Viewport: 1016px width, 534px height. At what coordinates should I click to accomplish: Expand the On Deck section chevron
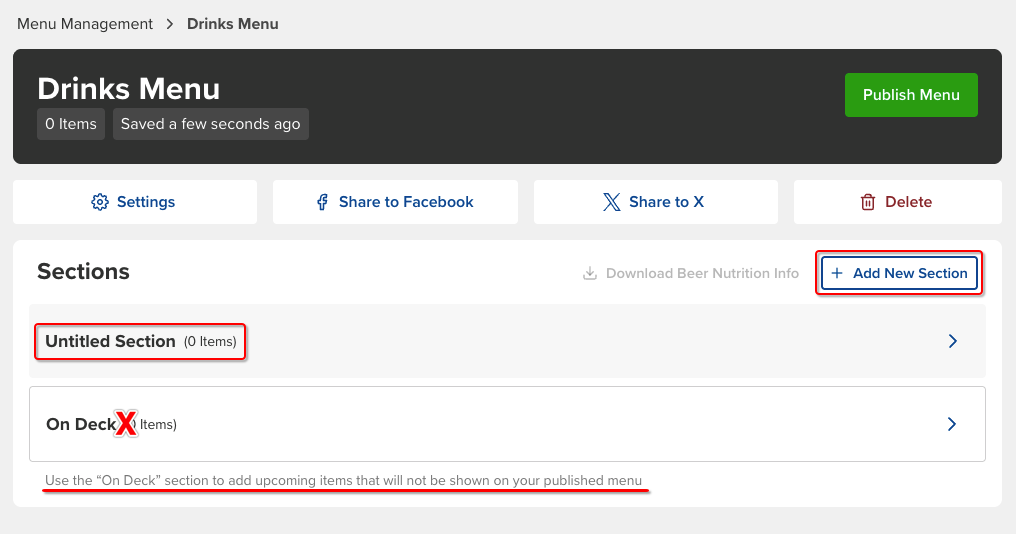(952, 424)
